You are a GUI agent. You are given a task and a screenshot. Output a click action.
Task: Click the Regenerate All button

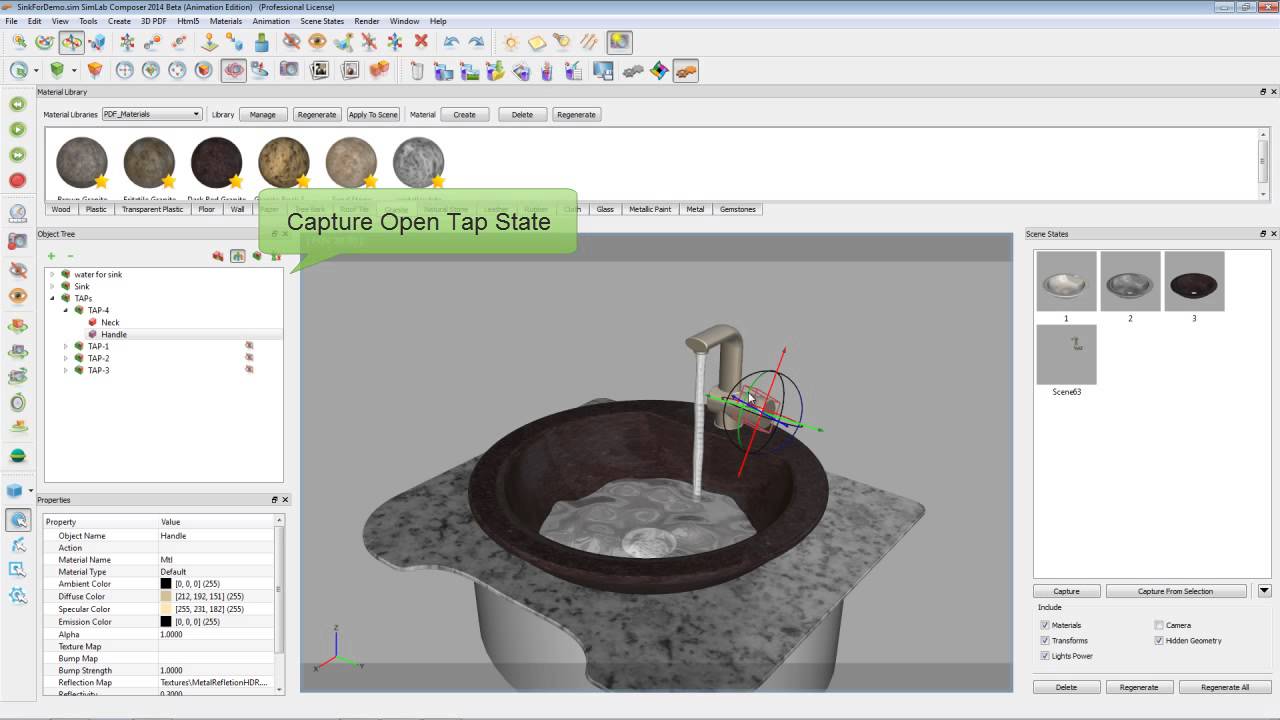click(1225, 687)
